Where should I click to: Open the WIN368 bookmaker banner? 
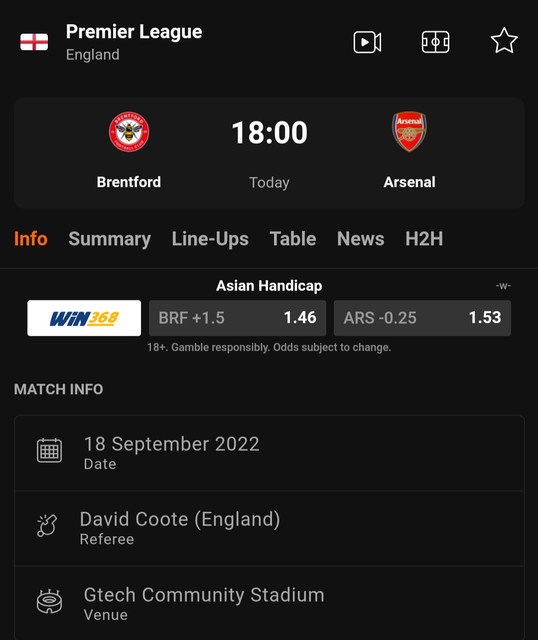pos(84,318)
